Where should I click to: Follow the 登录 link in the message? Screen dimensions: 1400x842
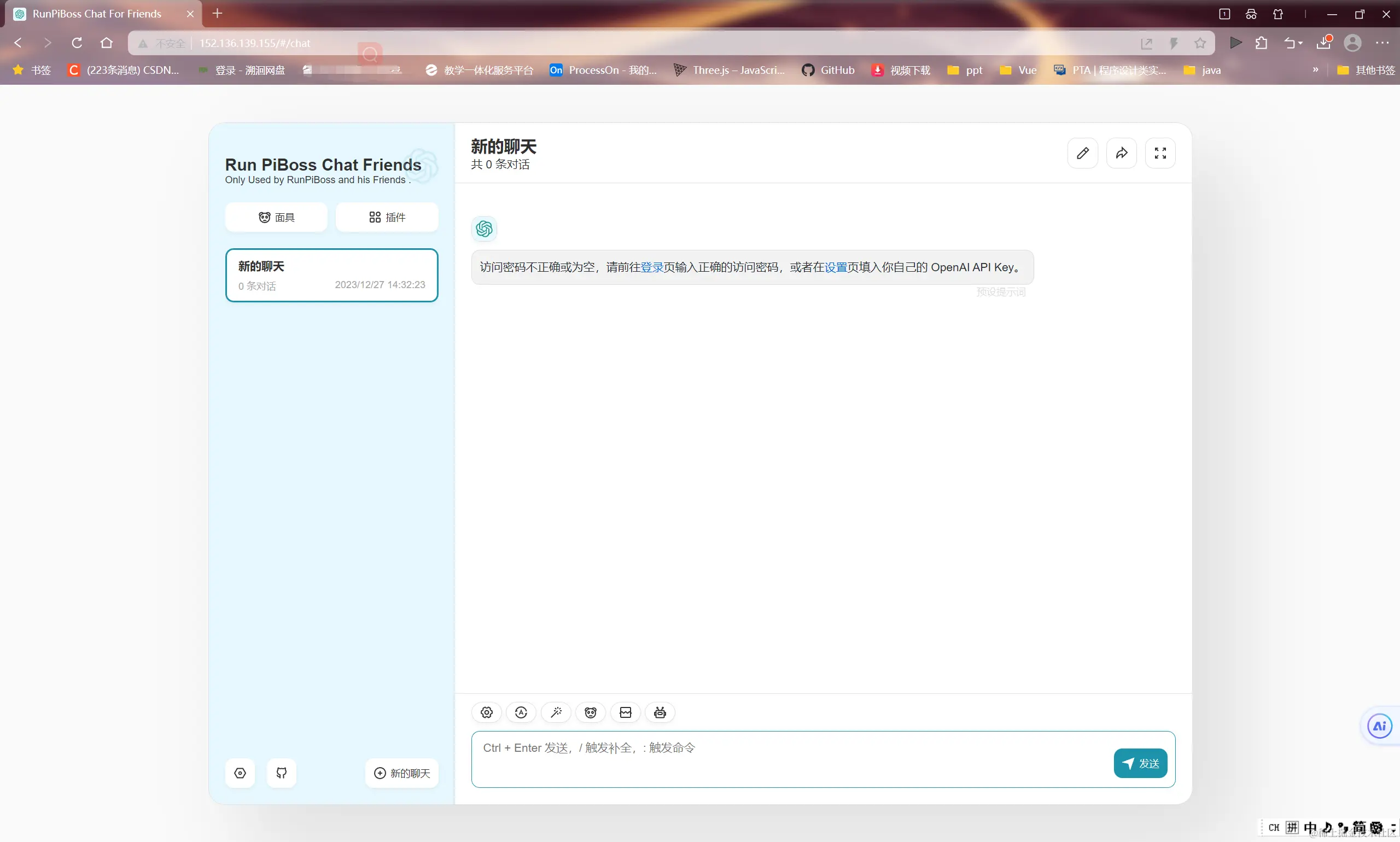(x=652, y=267)
